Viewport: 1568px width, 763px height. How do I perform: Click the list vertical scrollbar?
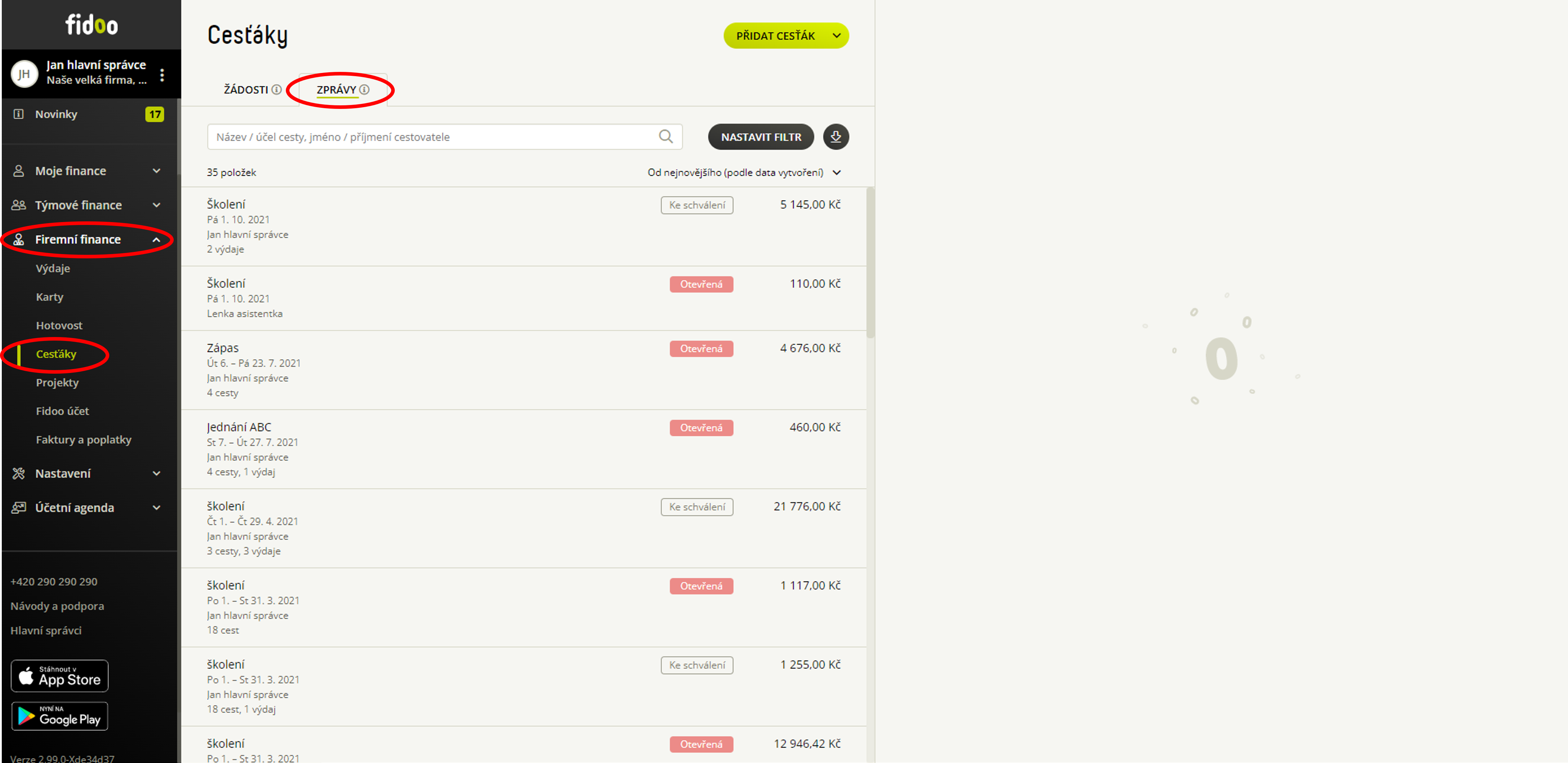tap(870, 262)
